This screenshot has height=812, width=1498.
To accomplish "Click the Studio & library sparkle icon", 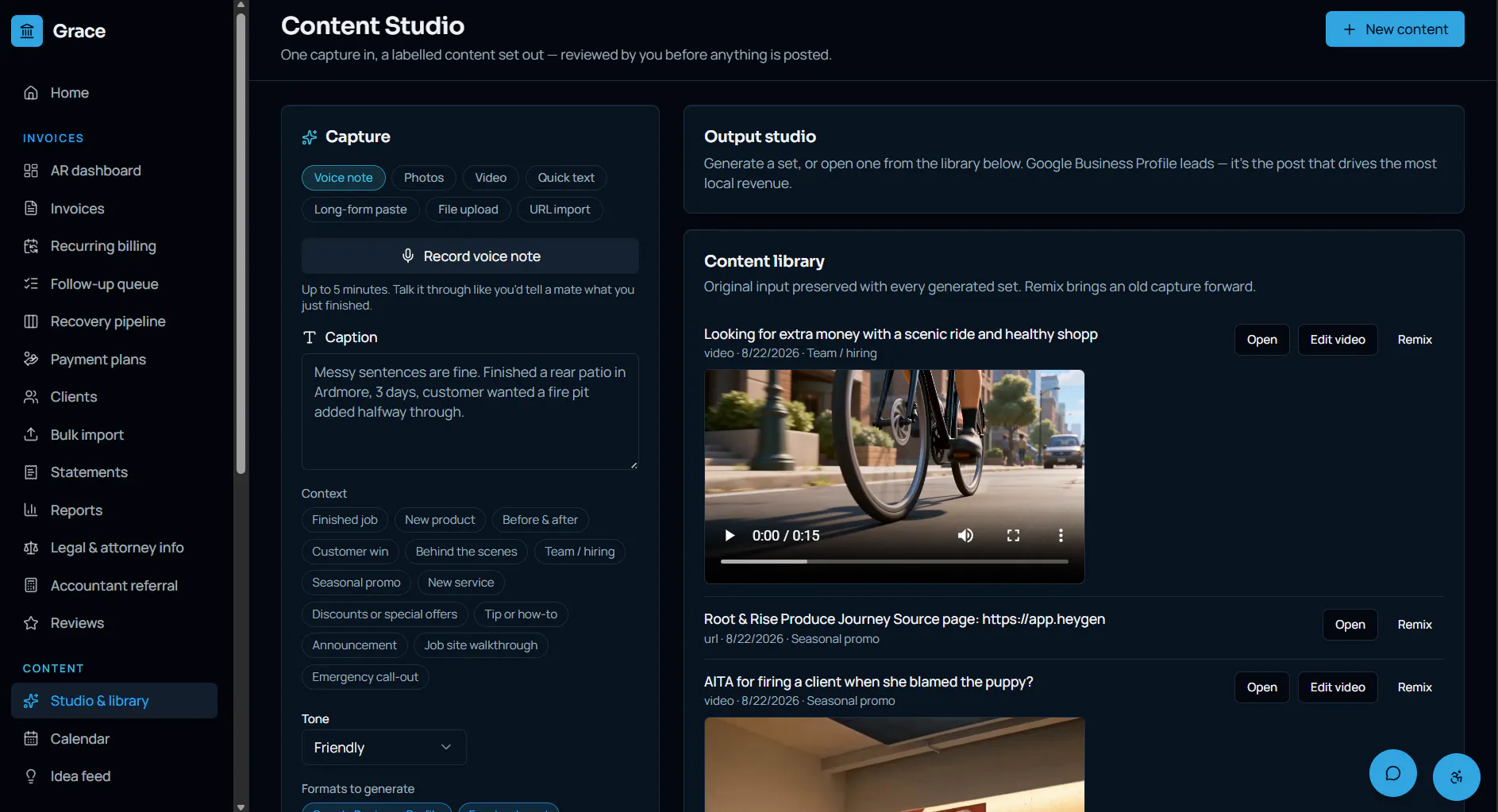I will [31, 701].
